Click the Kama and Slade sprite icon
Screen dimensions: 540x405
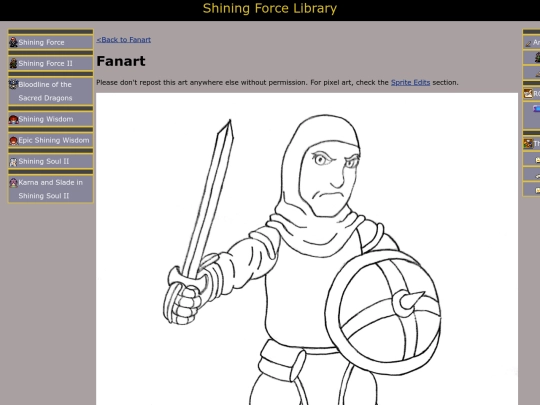tap(13, 183)
